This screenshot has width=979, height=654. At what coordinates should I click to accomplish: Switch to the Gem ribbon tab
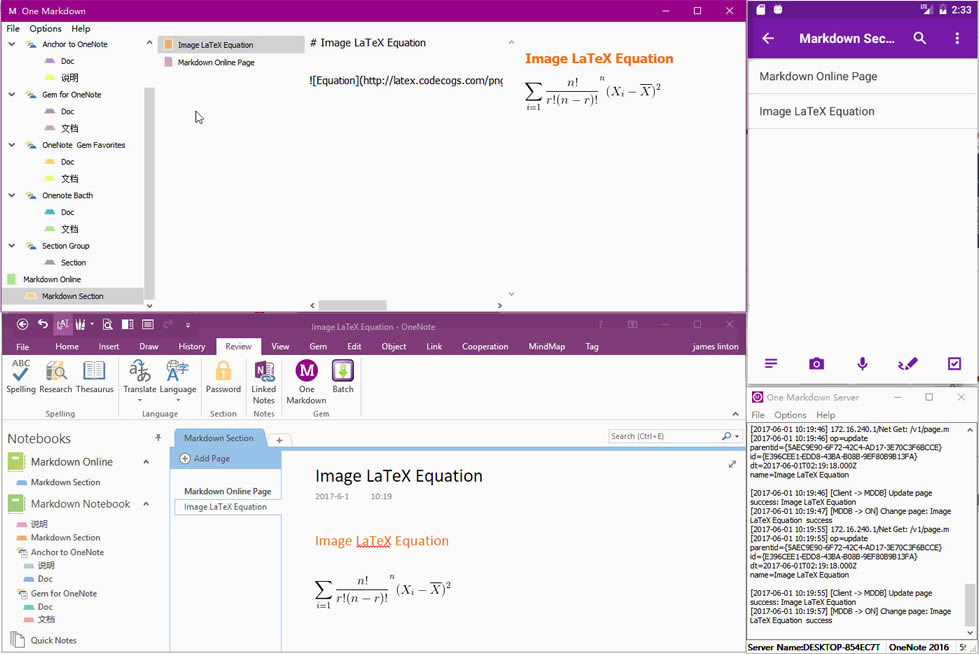[317, 346]
